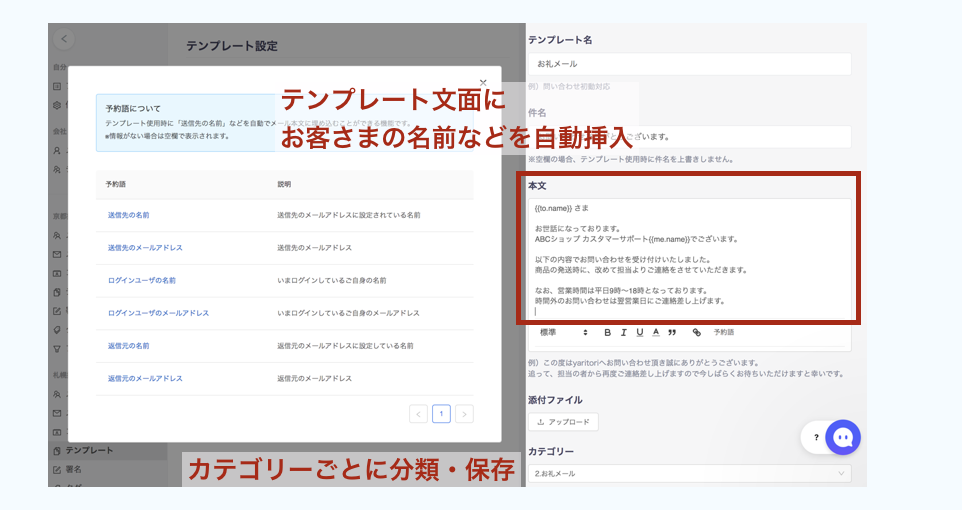Viewport: 962px width, 510px height.
Task: Close the 予約語 modal dialog
Action: tap(483, 83)
